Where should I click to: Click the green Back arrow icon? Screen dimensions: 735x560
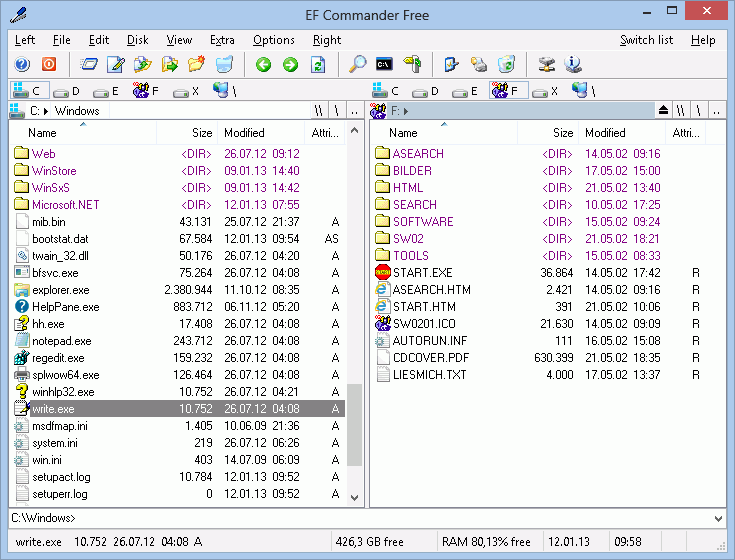[263, 64]
